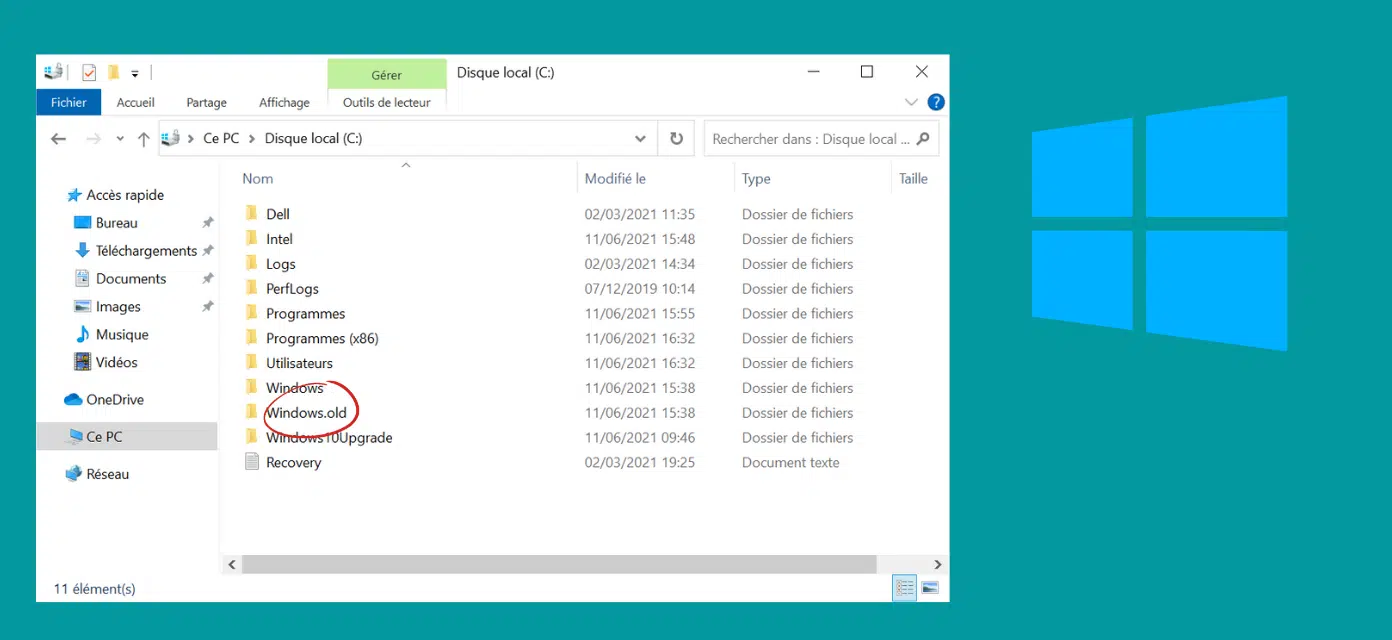Switch to the Affichage tab
Viewport: 1392px width, 640px height.
point(284,102)
